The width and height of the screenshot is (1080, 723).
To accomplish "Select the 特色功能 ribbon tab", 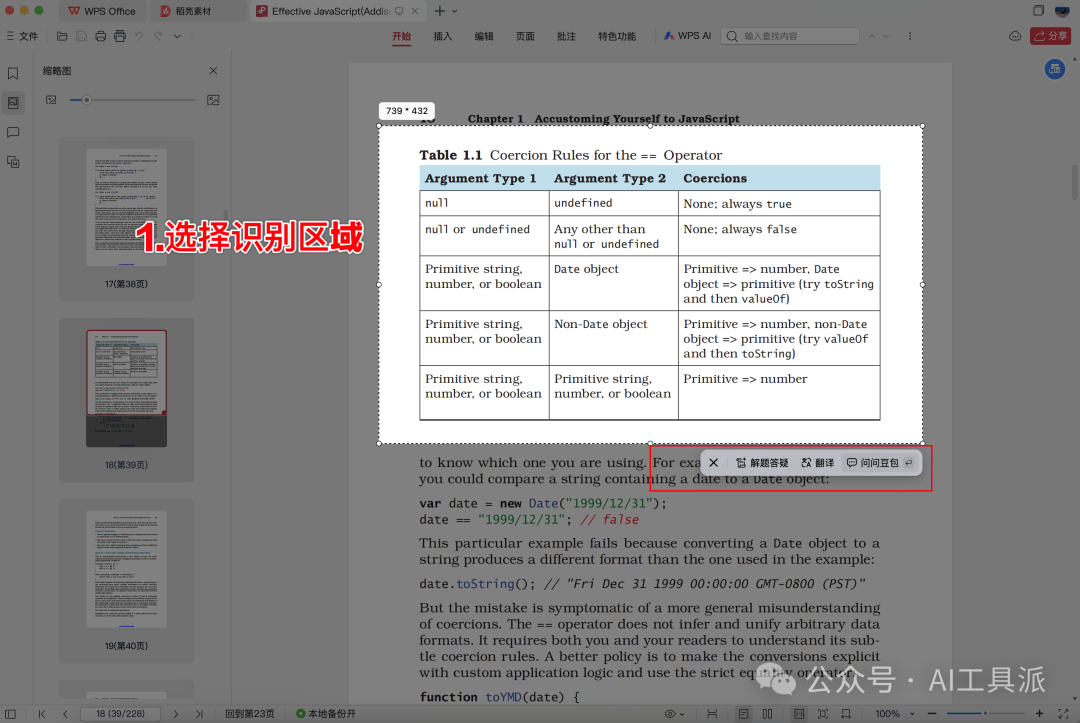I will click(x=617, y=36).
